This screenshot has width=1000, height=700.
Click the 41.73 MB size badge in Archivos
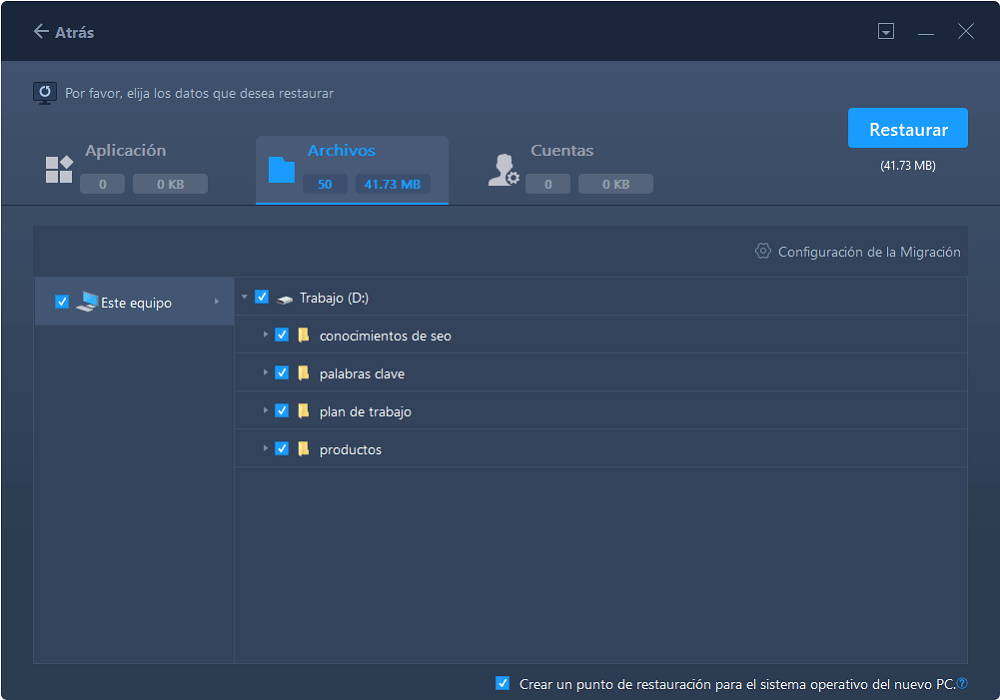click(392, 184)
